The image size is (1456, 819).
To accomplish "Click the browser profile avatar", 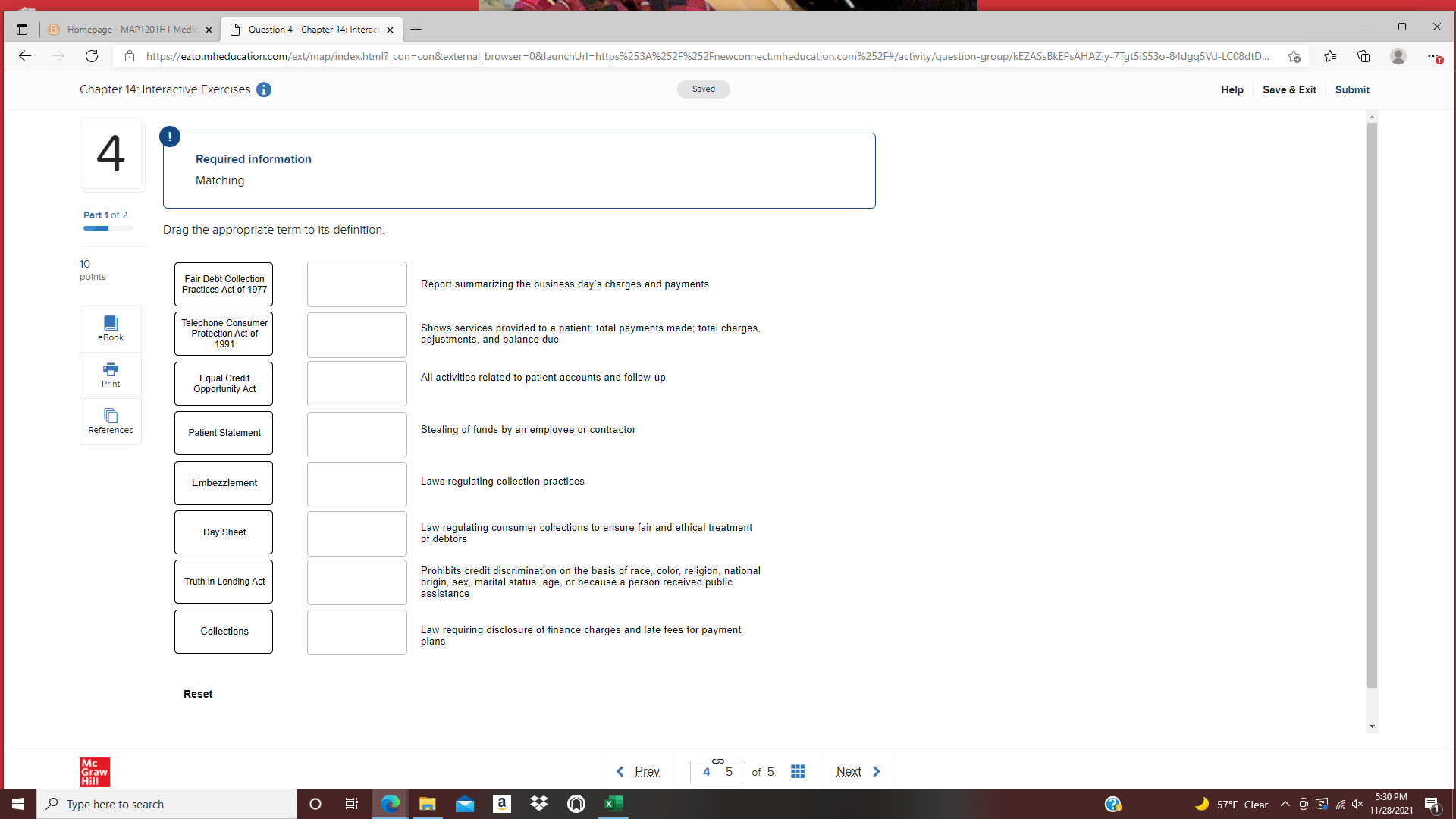I will (1398, 56).
